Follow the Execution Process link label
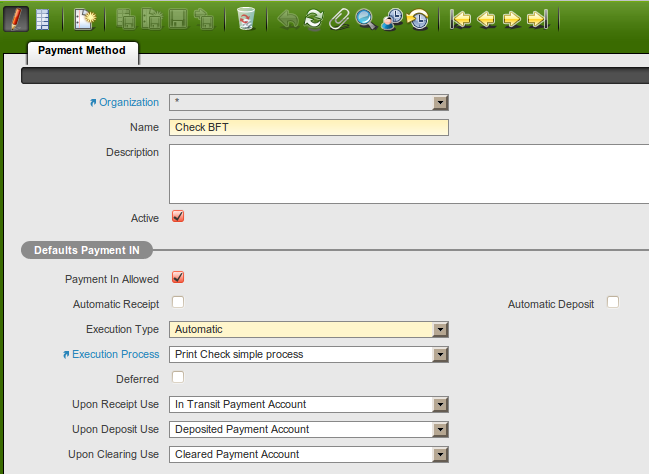649x474 pixels. point(115,354)
